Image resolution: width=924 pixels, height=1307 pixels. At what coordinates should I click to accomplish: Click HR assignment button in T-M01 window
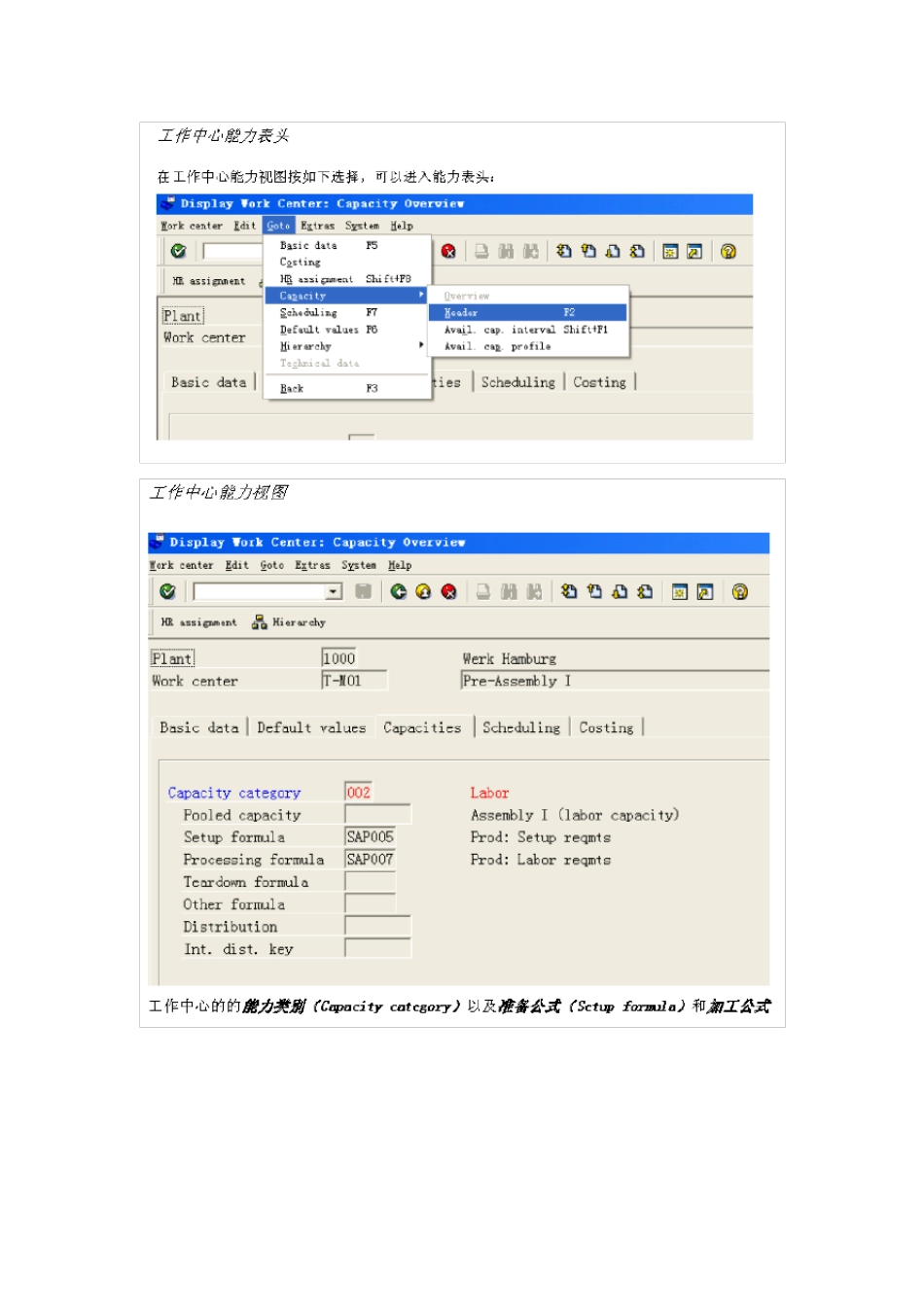[x=198, y=622]
